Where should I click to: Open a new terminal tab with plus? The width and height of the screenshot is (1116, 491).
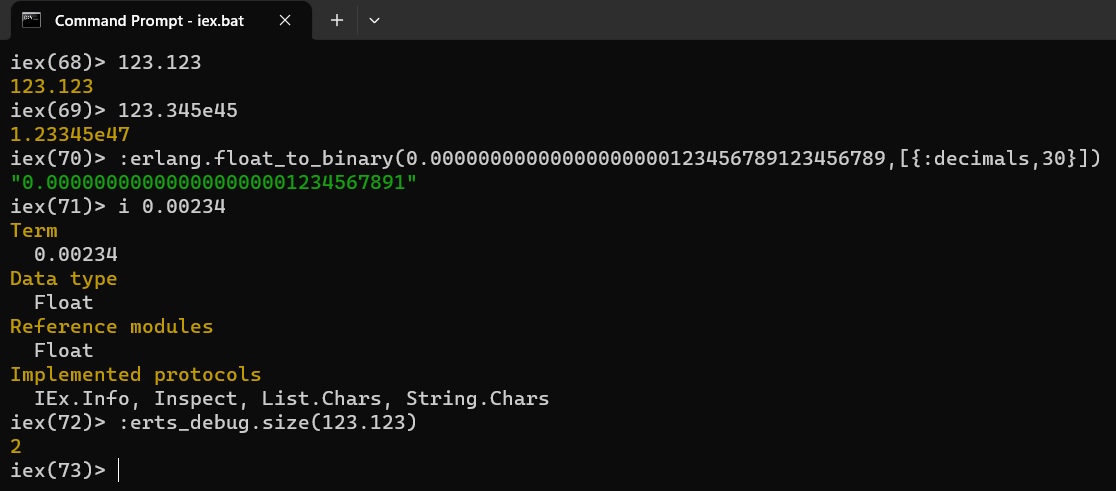coord(337,21)
